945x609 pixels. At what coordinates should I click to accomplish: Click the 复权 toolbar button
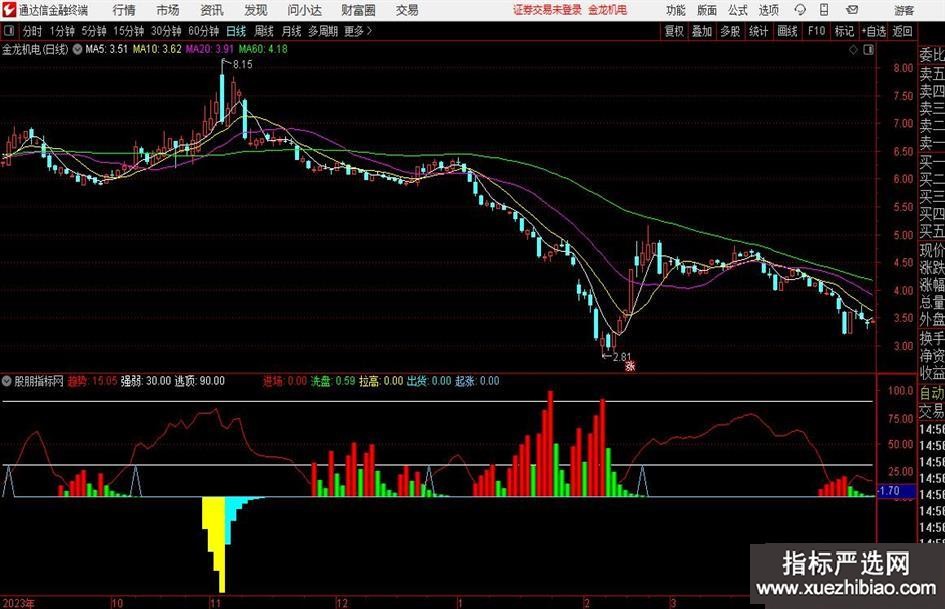pyautogui.click(x=674, y=31)
